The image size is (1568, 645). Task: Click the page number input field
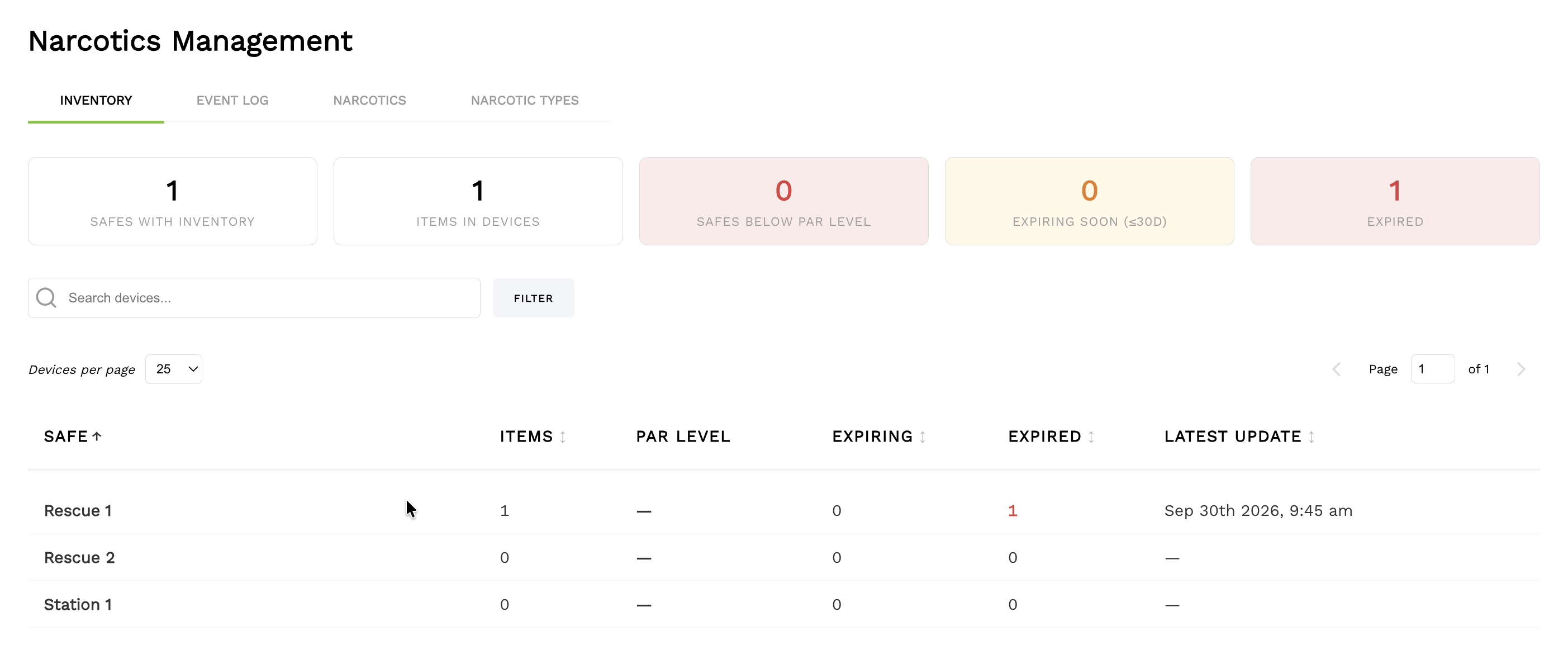click(1433, 369)
